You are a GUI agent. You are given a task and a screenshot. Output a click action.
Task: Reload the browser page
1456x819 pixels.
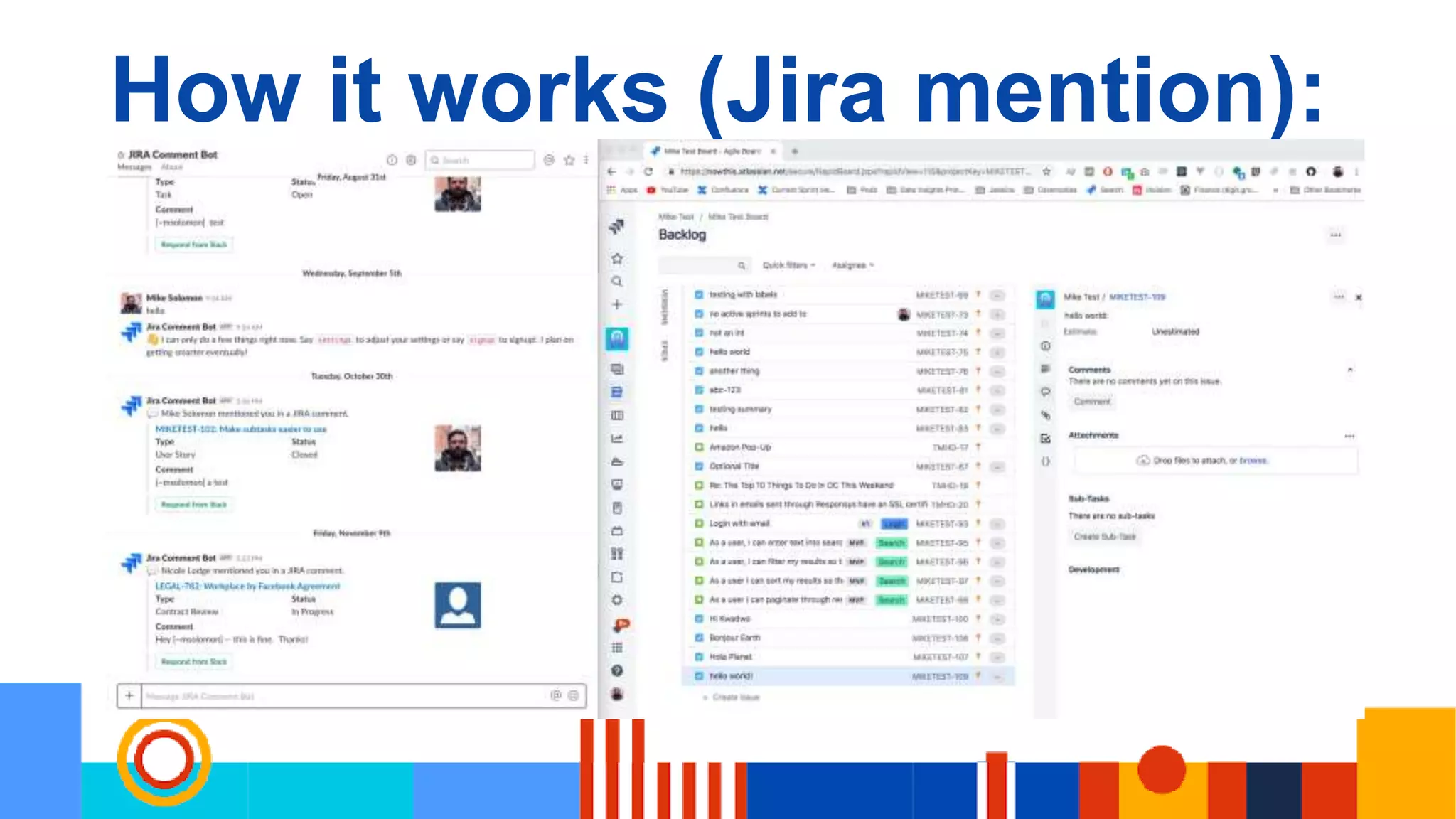pos(648,171)
